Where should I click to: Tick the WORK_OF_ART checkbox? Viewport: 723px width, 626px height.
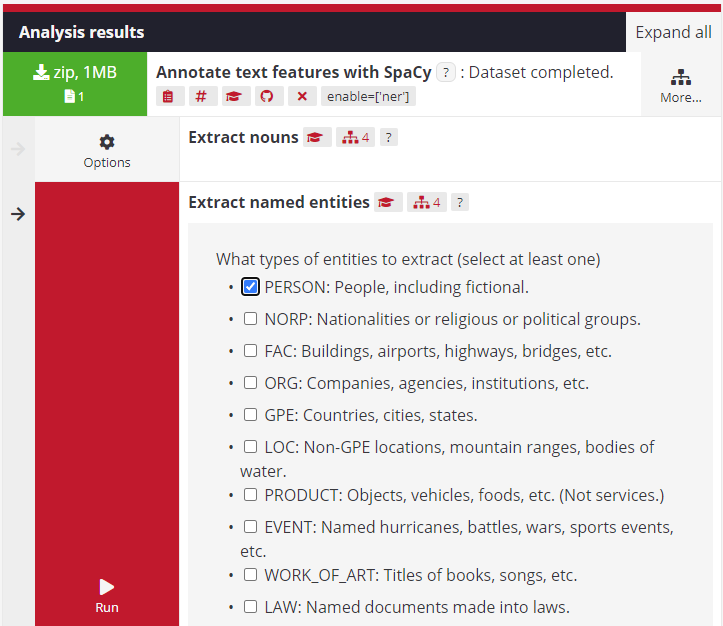251,575
